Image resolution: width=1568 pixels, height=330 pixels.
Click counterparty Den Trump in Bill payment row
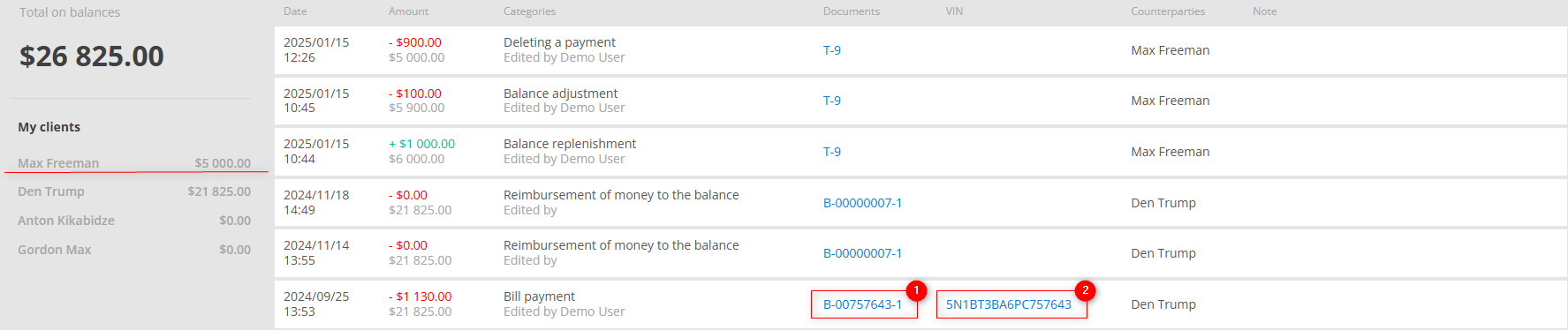(1163, 304)
